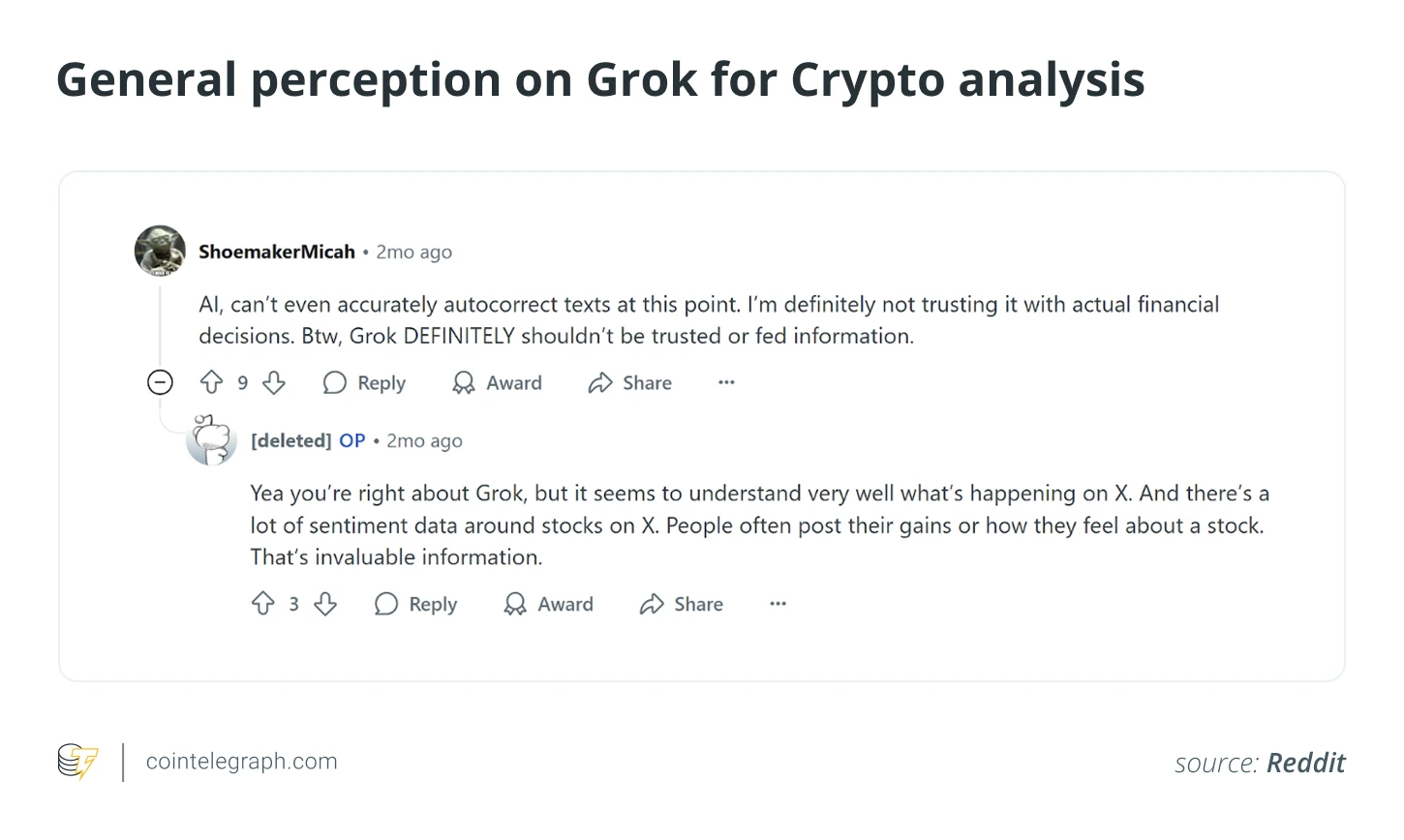Click the [deleted] user's avatar
Screen dimensions: 1404x840
pyautogui.click(x=211, y=439)
